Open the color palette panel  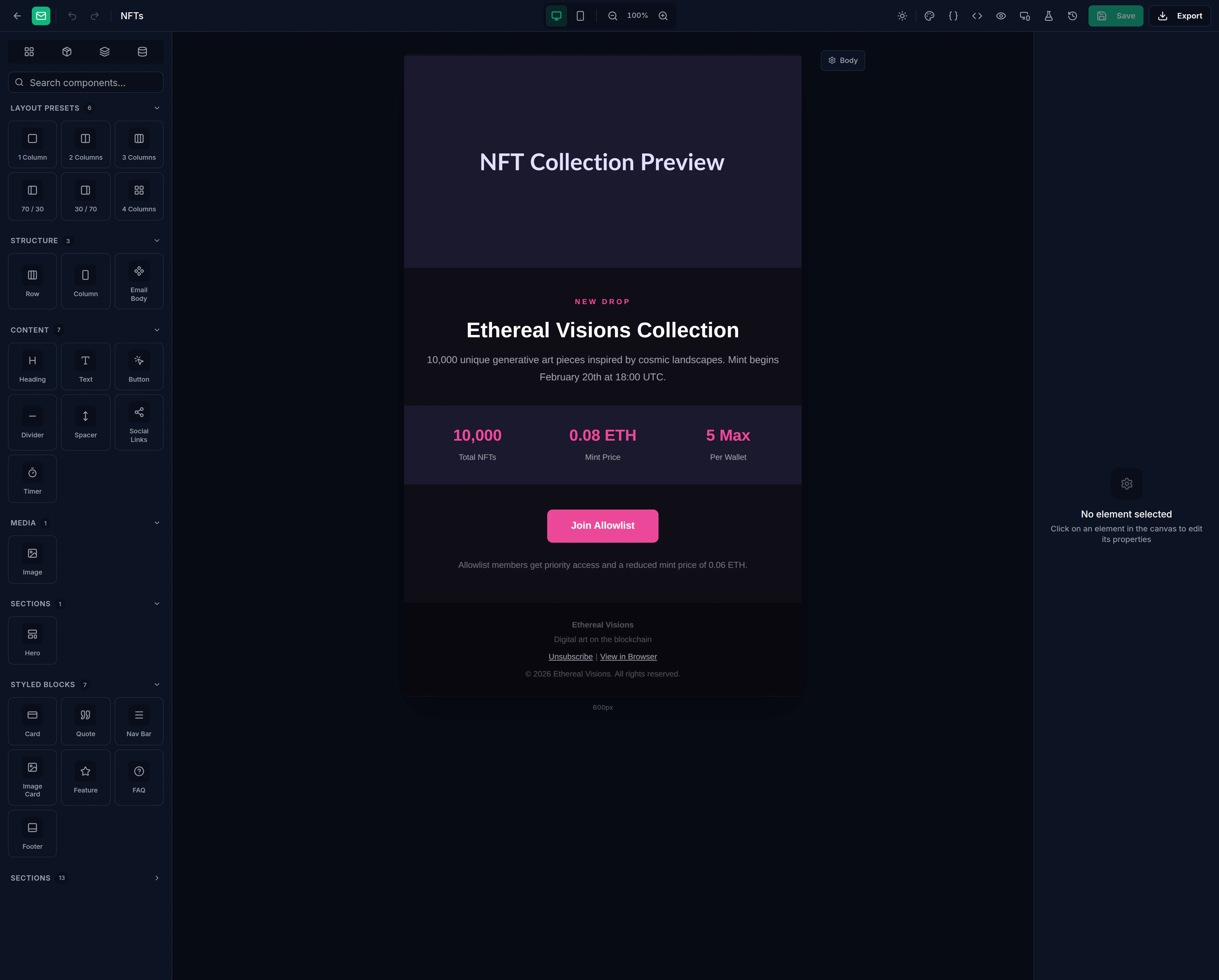[x=929, y=16]
